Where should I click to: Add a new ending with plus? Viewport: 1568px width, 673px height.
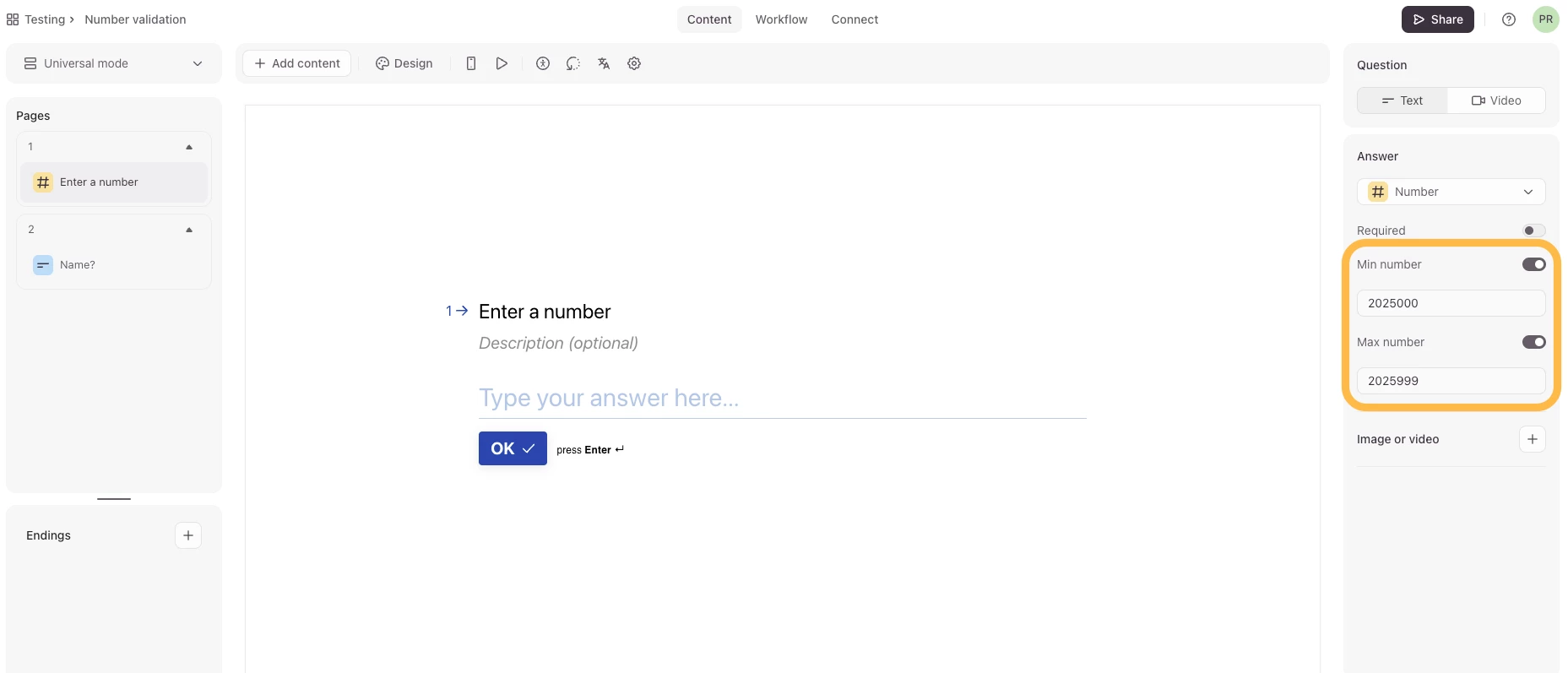pos(188,535)
